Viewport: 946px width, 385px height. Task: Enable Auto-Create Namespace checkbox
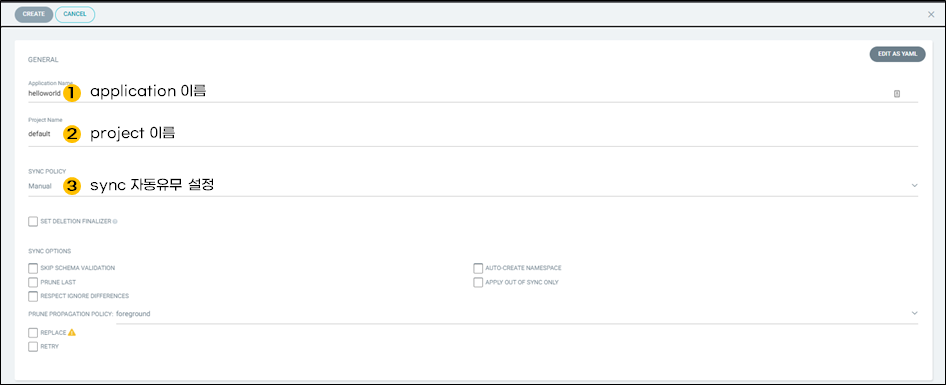[x=478, y=268]
